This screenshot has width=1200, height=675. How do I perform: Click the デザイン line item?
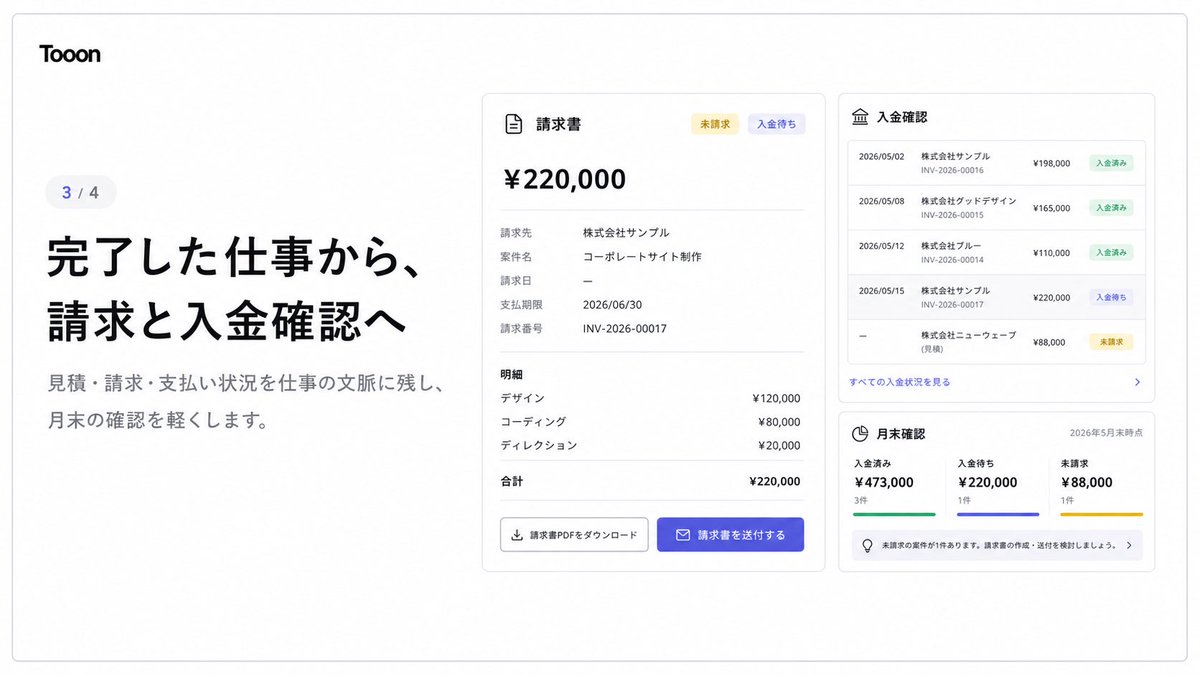[650, 398]
